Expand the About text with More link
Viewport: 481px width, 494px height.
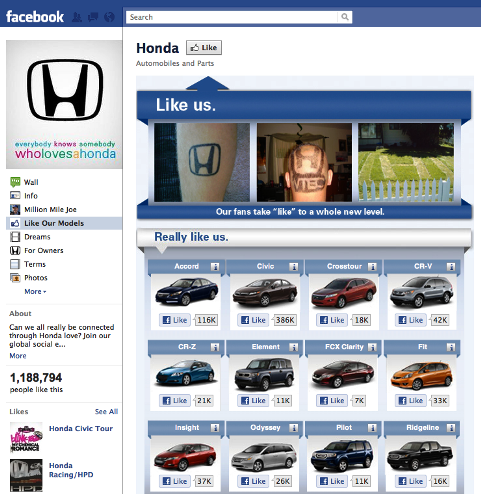[18, 356]
